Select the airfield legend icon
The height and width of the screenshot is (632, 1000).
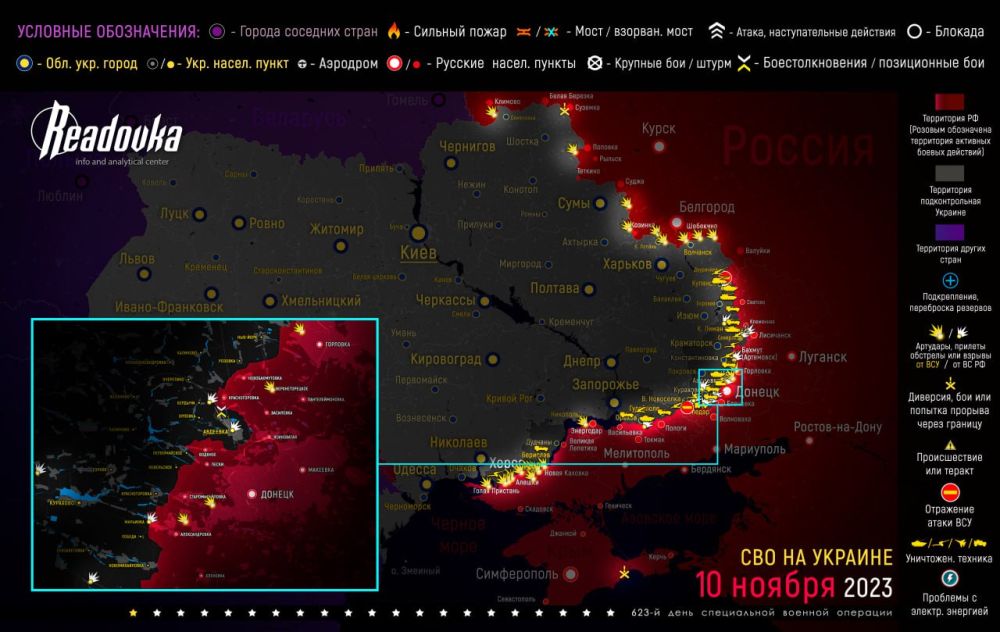[300, 65]
